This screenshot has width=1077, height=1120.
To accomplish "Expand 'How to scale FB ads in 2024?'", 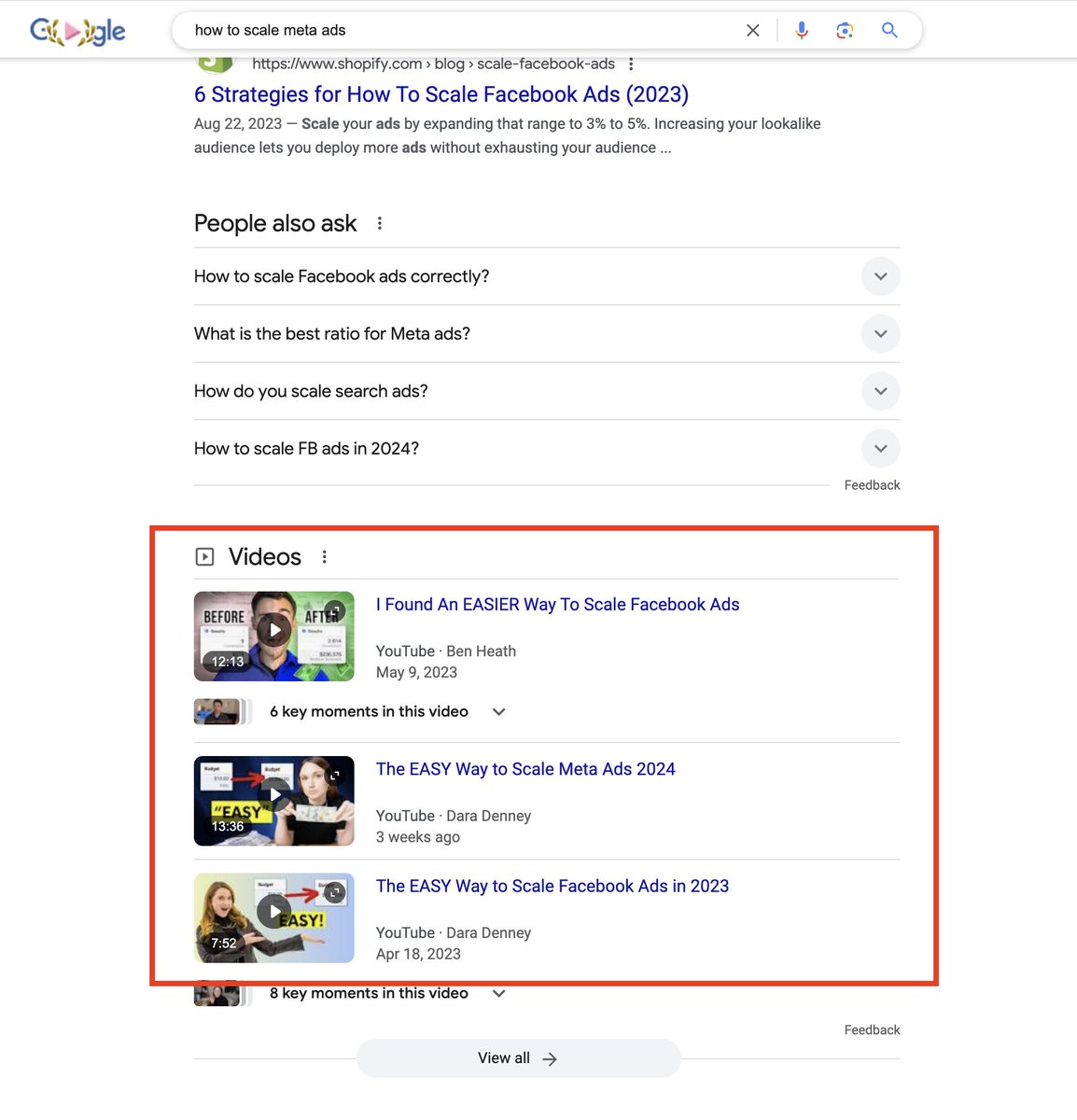I will [x=547, y=449].
